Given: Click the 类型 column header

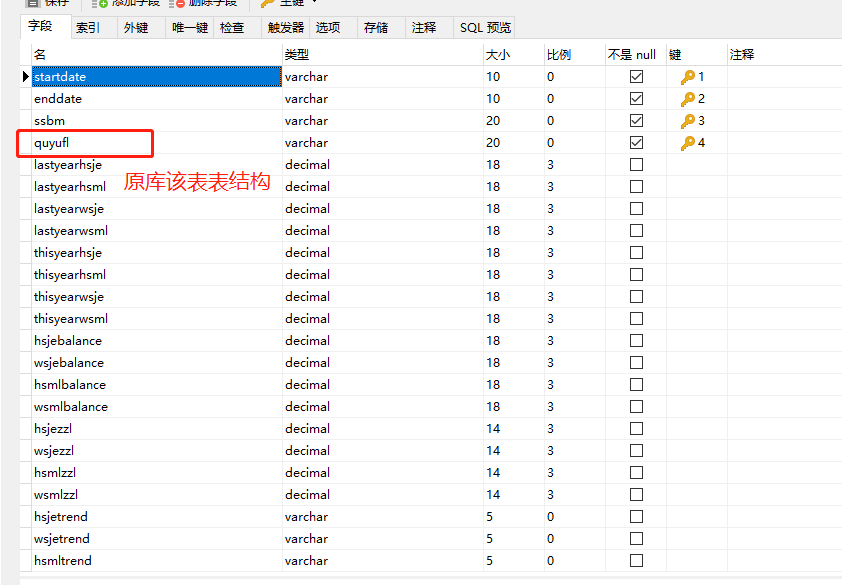Looking at the screenshot, I should (x=383, y=55).
